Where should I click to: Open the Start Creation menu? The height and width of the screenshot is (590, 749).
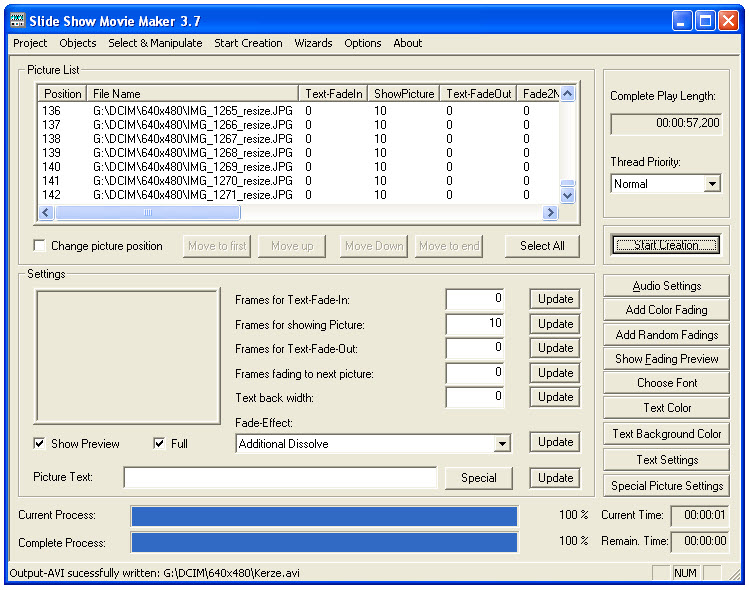pyautogui.click(x=248, y=43)
